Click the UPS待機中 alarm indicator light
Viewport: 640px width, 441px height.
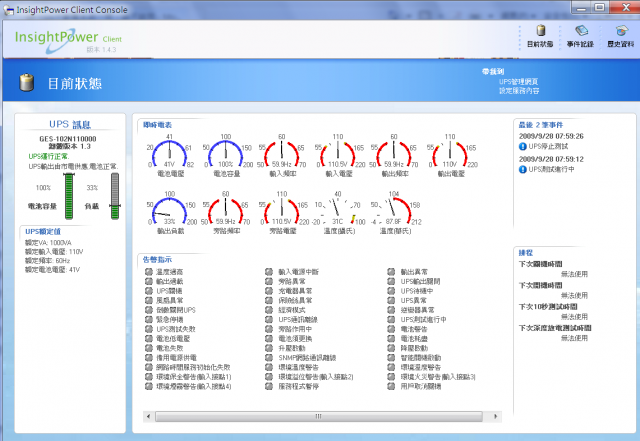pyautogui.click(x=391, y=291)
